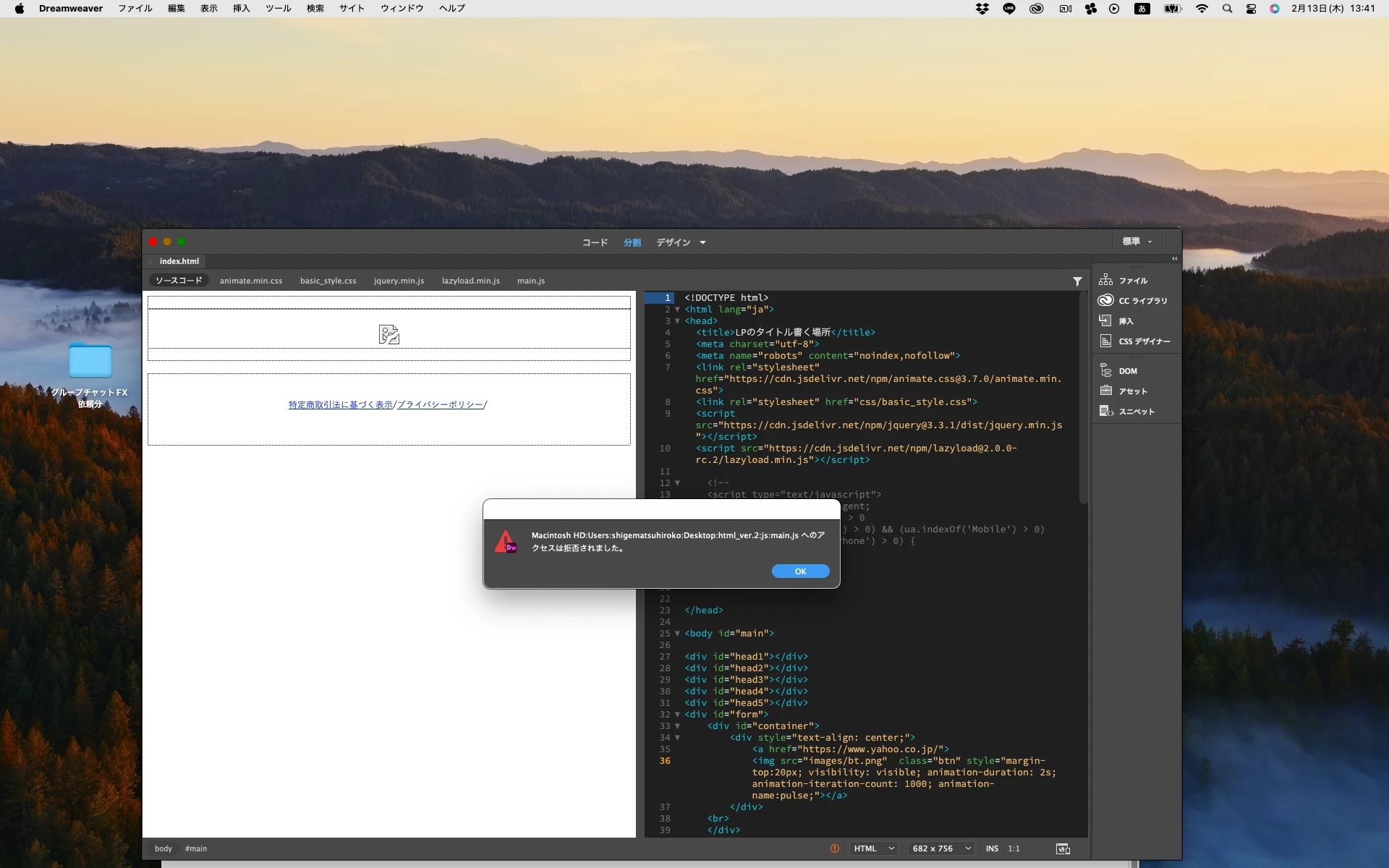Open the CC Libraries panel icon
1389x868 pixels.
click(x=1105, y=300)
